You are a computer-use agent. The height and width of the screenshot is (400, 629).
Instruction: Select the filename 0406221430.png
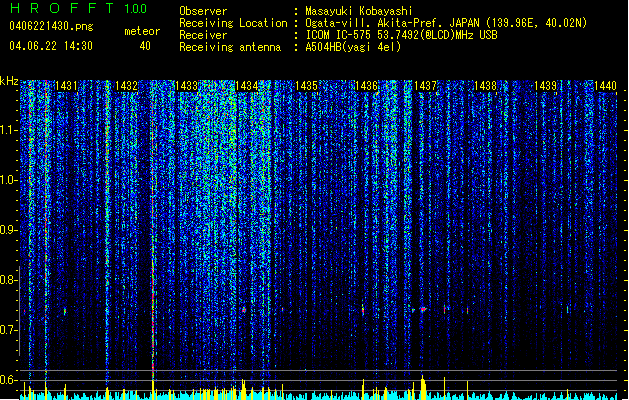tap(51, 26)
